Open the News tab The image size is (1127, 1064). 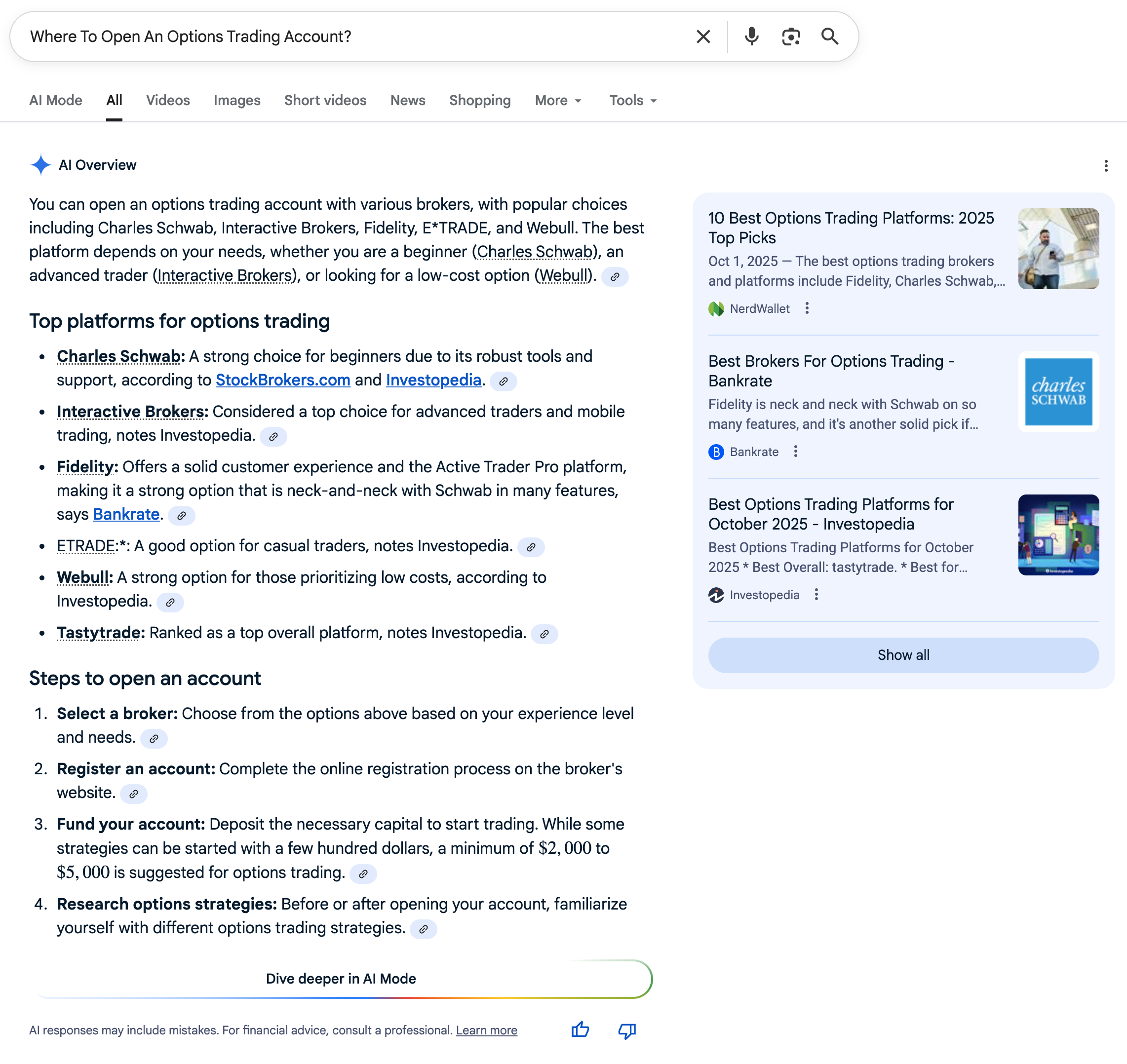(x=407, y=100)
